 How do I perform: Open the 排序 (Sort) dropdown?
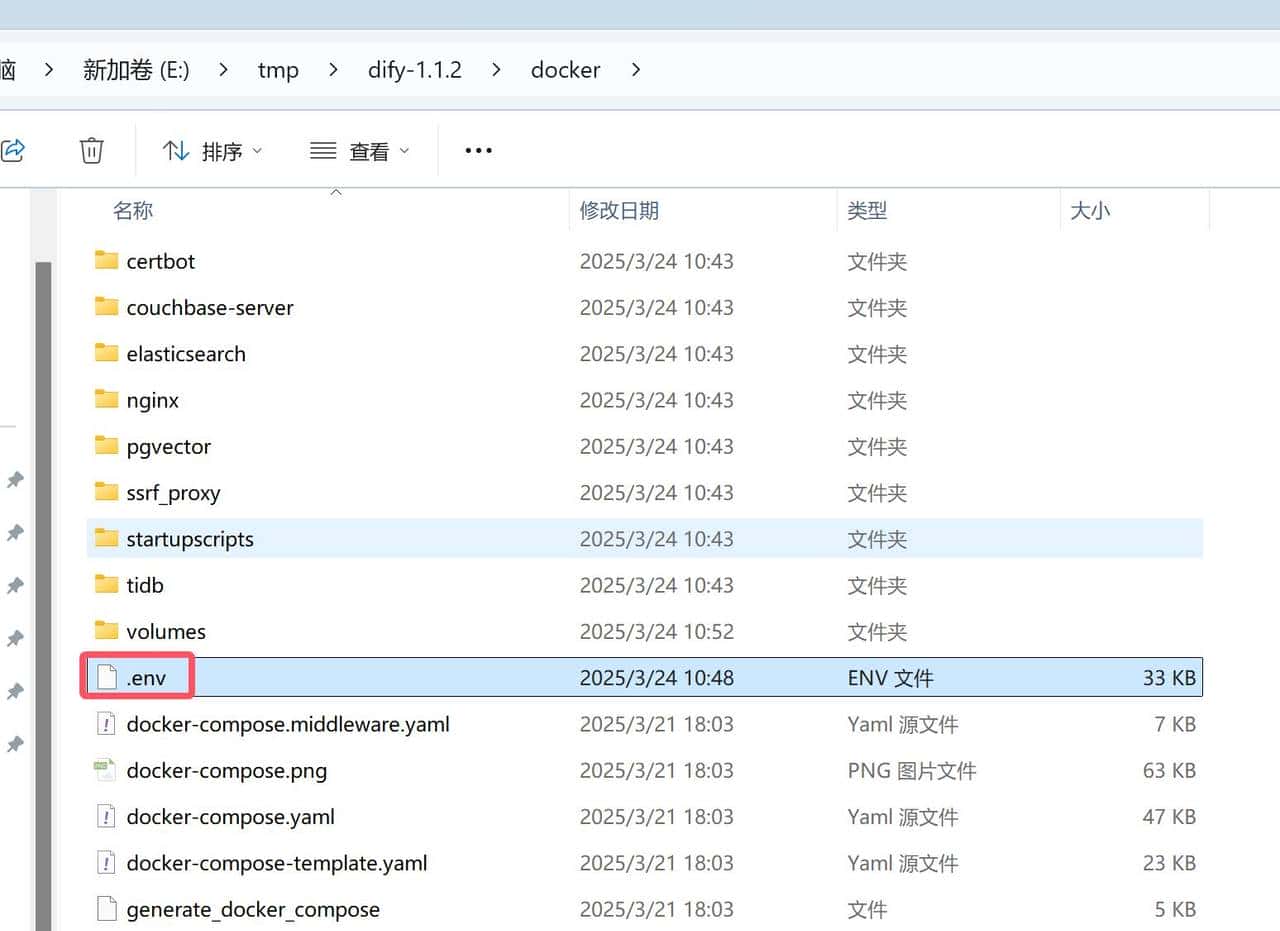pos(213,150)
